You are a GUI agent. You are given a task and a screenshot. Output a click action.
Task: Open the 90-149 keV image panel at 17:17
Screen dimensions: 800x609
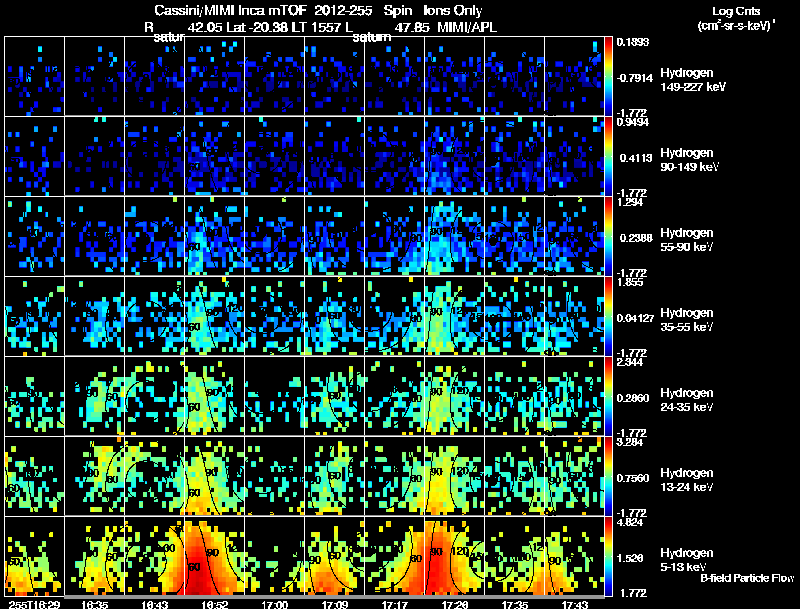point(394,156)
